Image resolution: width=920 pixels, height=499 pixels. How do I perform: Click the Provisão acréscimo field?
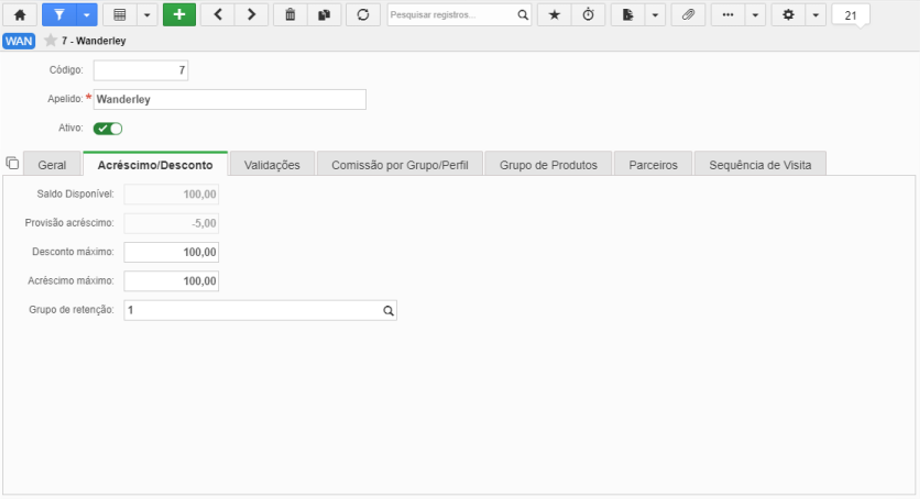tap(171, 223)
